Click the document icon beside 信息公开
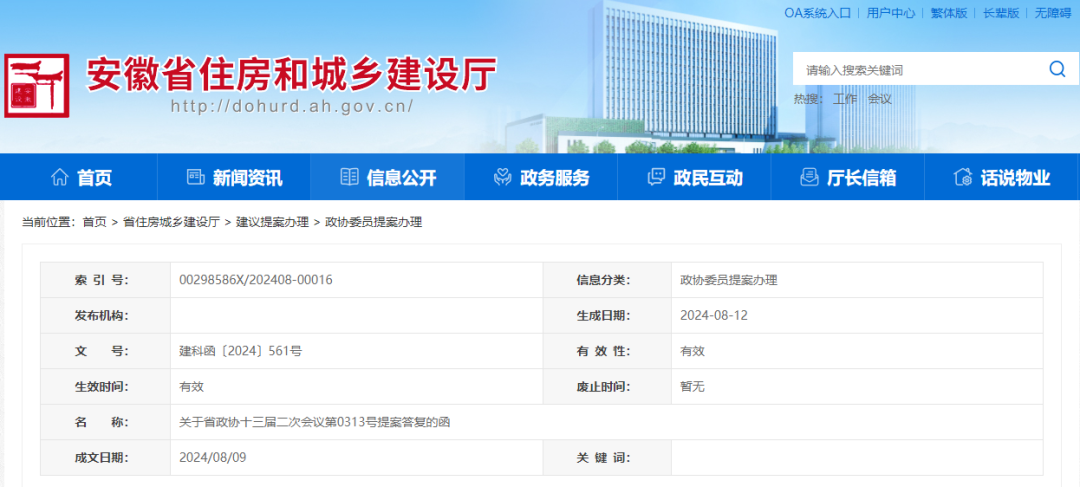This screenshot has height=487, width=1080. (349, 177)
